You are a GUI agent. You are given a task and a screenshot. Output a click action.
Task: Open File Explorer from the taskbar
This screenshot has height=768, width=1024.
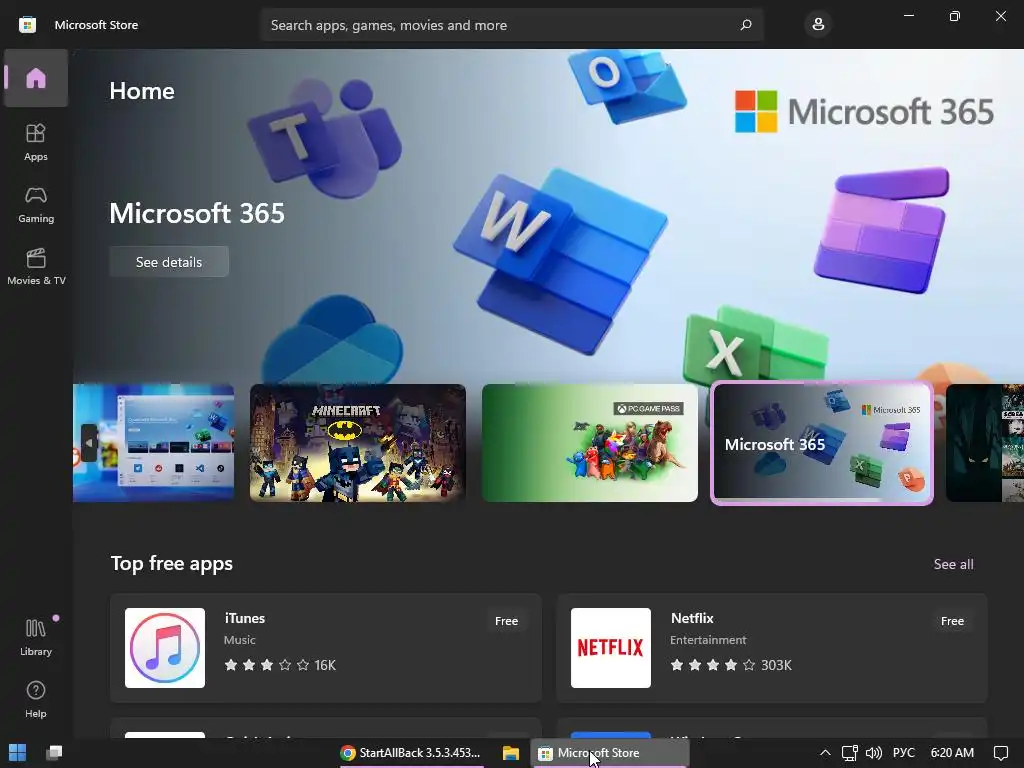511,753
